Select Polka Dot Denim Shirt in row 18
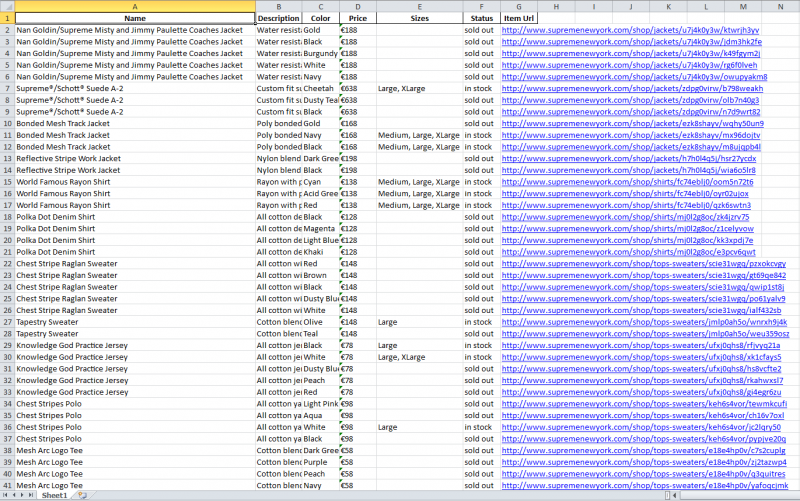The height and width of the screenshot is (501, 800). tap(135, 217)
